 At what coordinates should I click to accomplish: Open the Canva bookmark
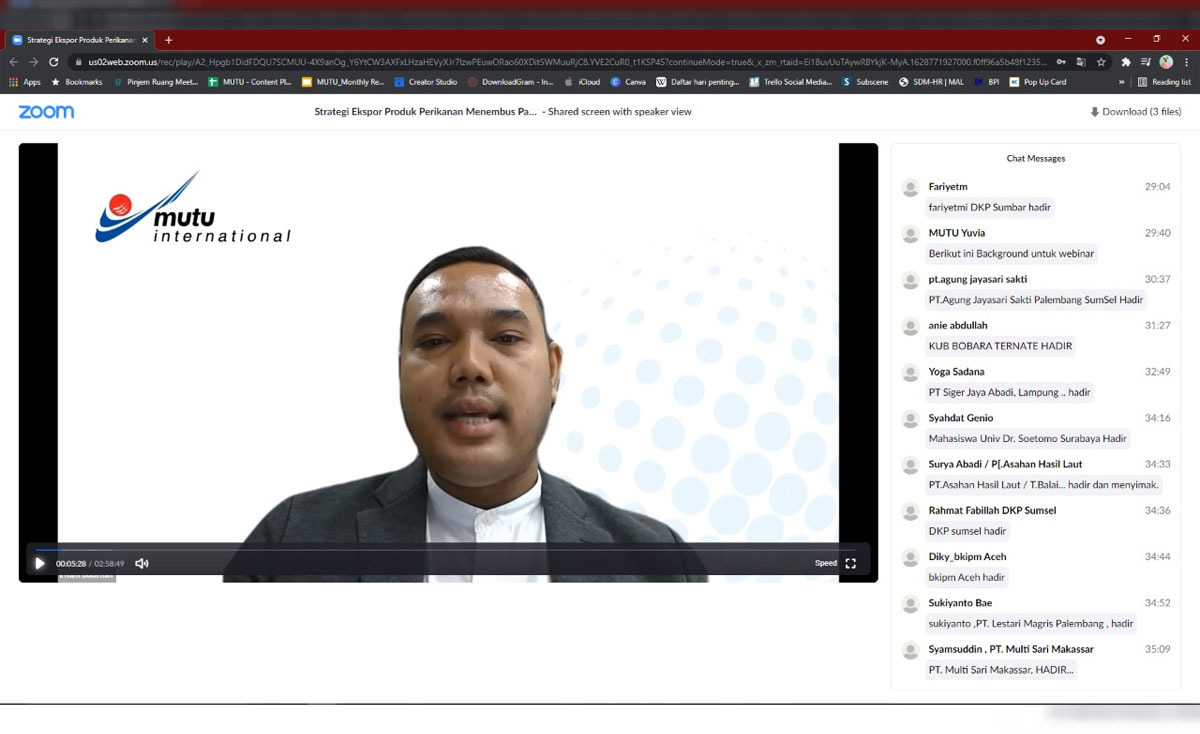[628, 82]
